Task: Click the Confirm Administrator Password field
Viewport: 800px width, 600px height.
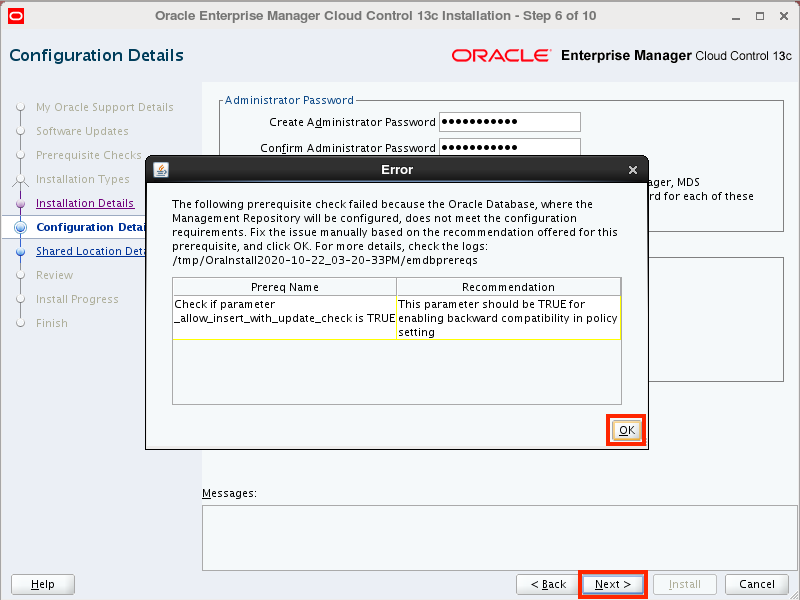Action: (510, 147)
